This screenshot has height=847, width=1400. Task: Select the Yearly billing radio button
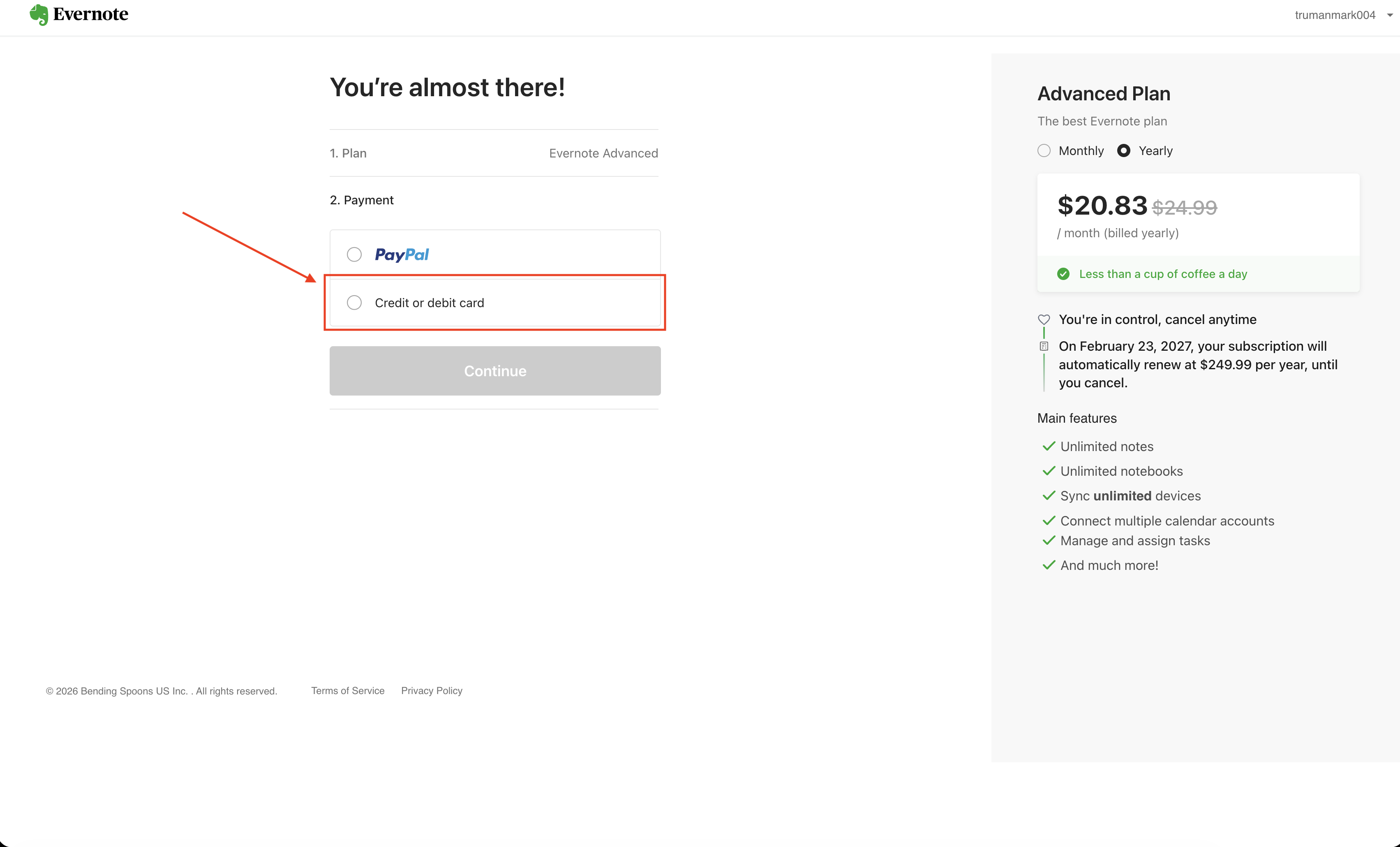[1123, 150]
